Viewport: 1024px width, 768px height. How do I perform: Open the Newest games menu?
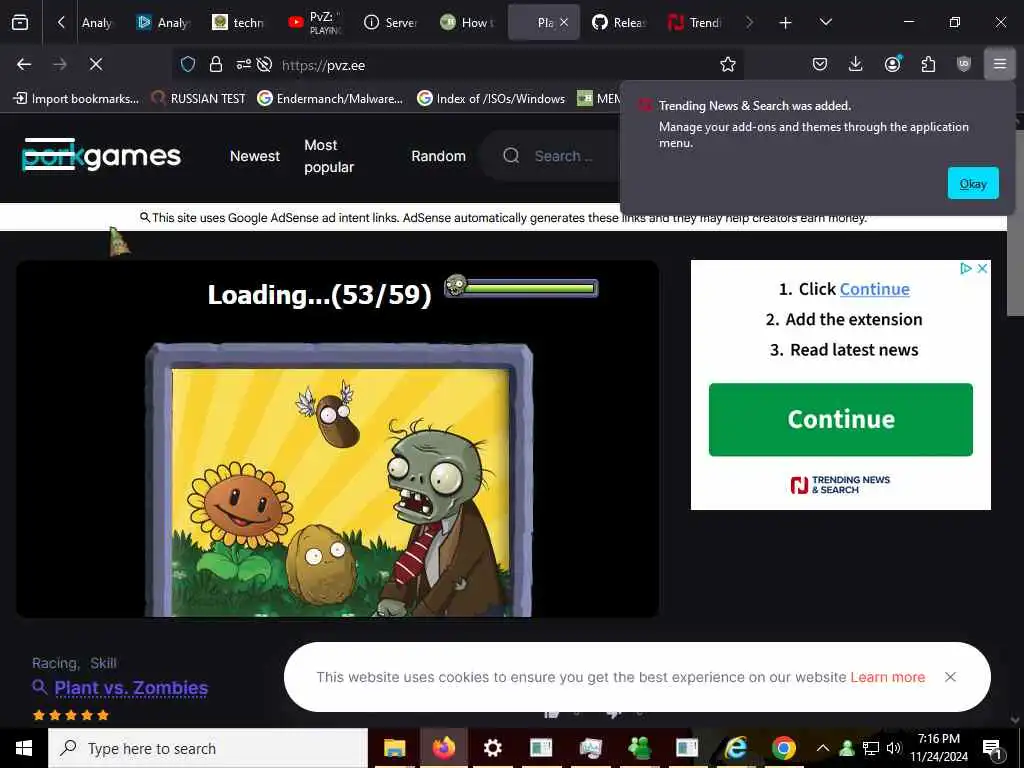[255, 156]
